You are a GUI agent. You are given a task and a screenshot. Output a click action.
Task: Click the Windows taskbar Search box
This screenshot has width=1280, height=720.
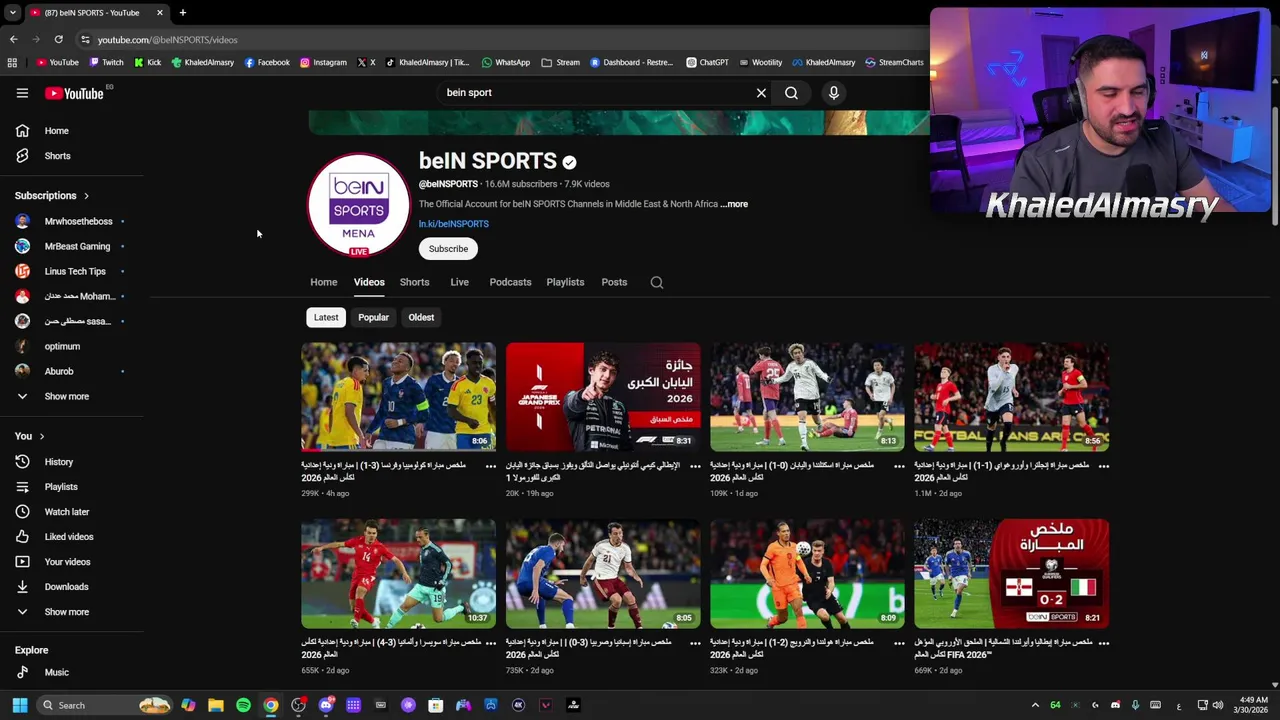tap(104, 705)
